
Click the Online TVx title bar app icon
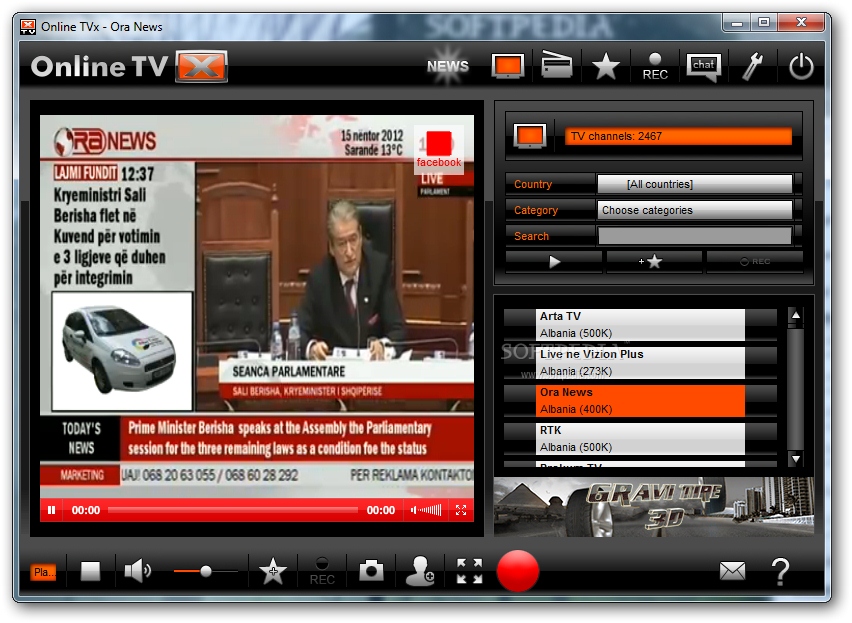pyautogui.click(x=28, y=27)
